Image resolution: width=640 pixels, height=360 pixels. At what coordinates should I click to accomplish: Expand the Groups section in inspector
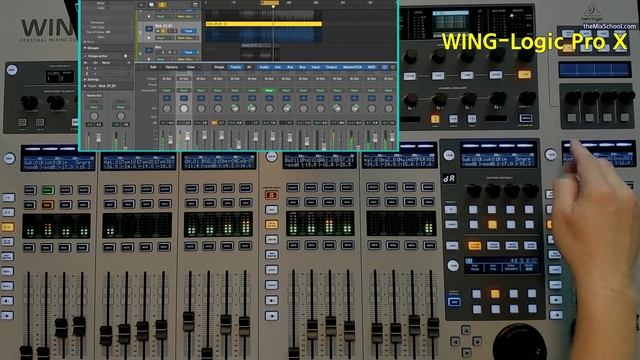click(x=85, y=48)
